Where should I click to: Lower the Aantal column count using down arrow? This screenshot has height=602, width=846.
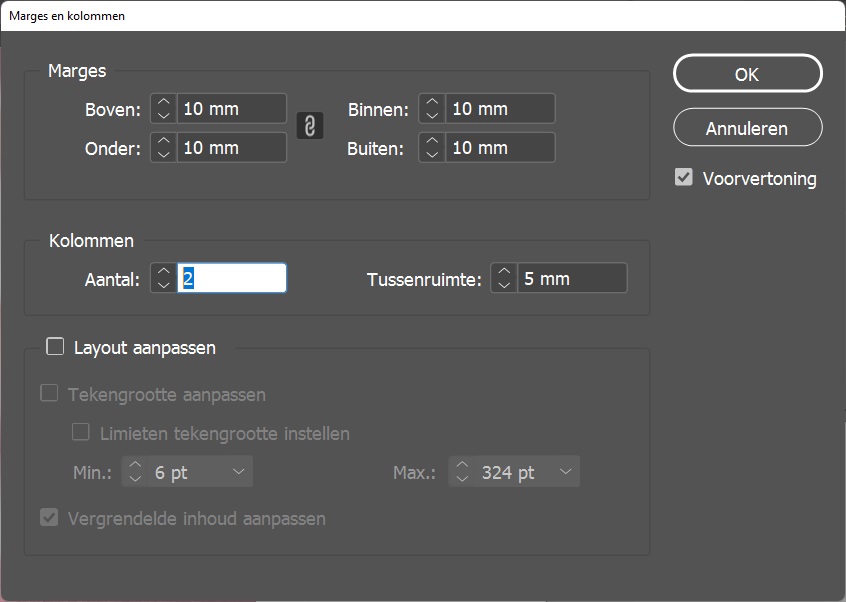(x=163, y=285)
